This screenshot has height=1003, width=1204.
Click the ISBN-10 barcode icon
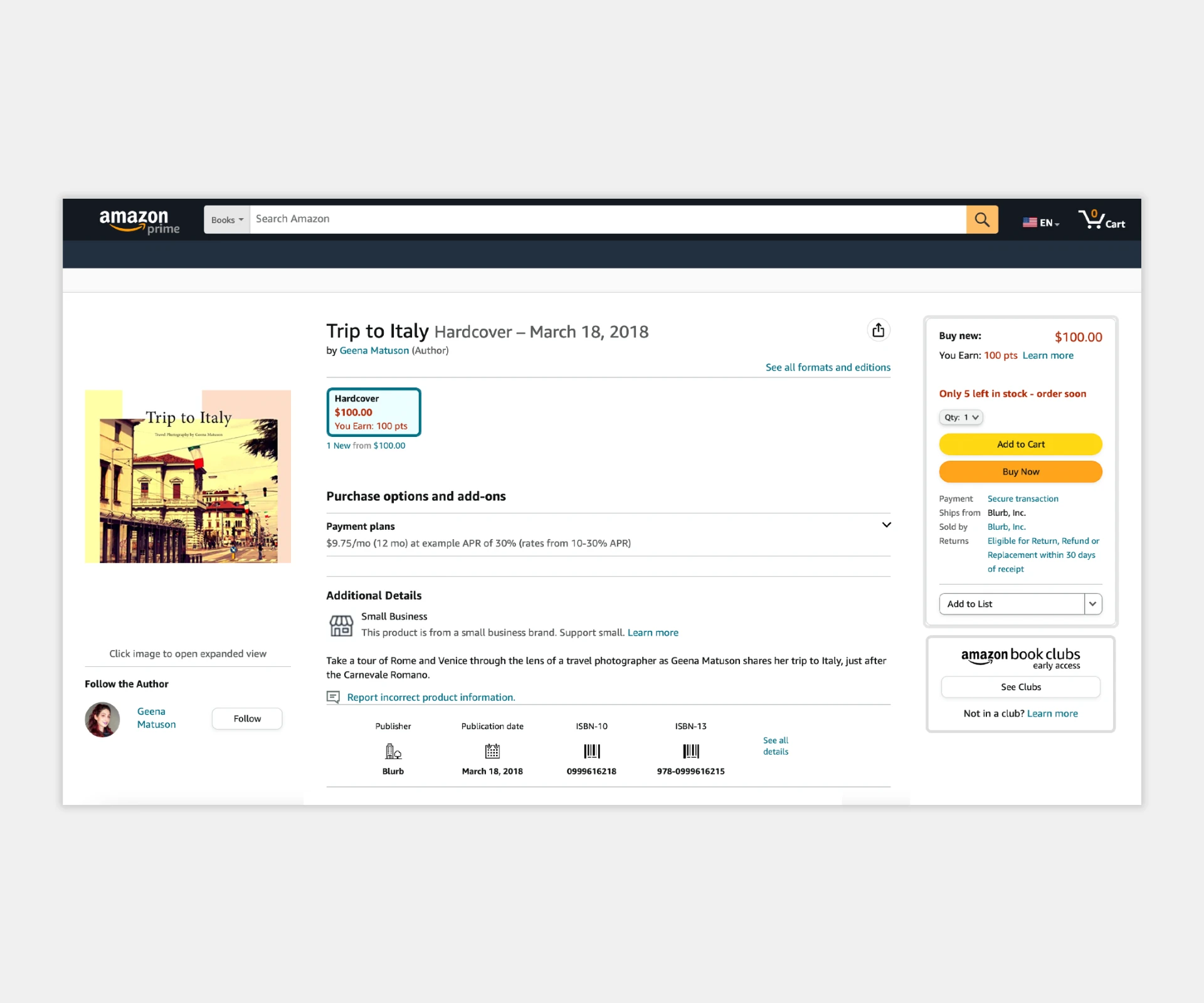[x=591, y=750]
